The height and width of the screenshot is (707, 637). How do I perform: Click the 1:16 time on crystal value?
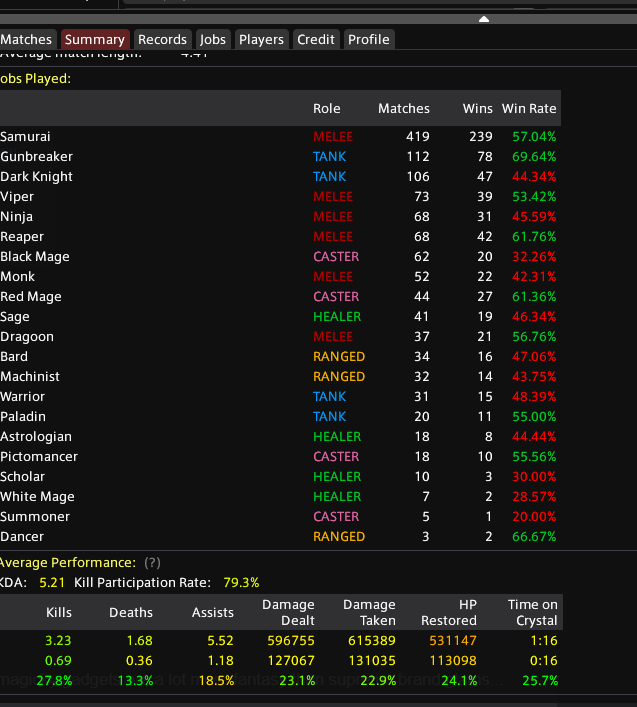(544, 641)
